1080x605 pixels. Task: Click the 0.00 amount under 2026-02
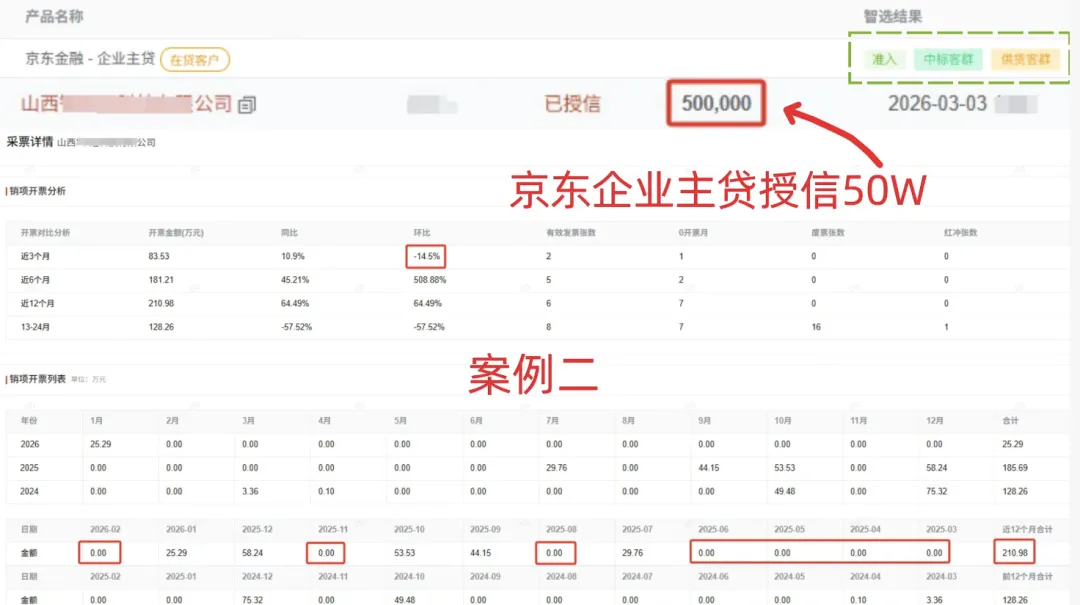tap(98, 553)
